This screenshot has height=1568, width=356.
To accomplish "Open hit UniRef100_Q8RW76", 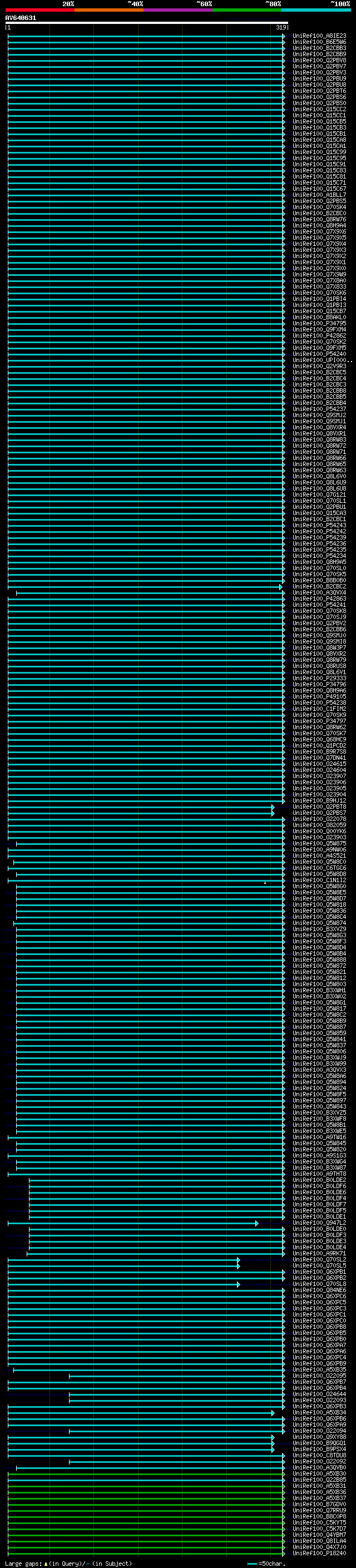I will [x=319, y=219].
